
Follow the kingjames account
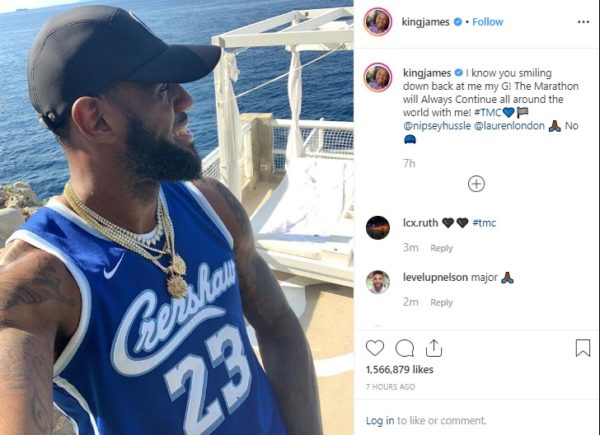pyautogui.click(x=488, y=22)
